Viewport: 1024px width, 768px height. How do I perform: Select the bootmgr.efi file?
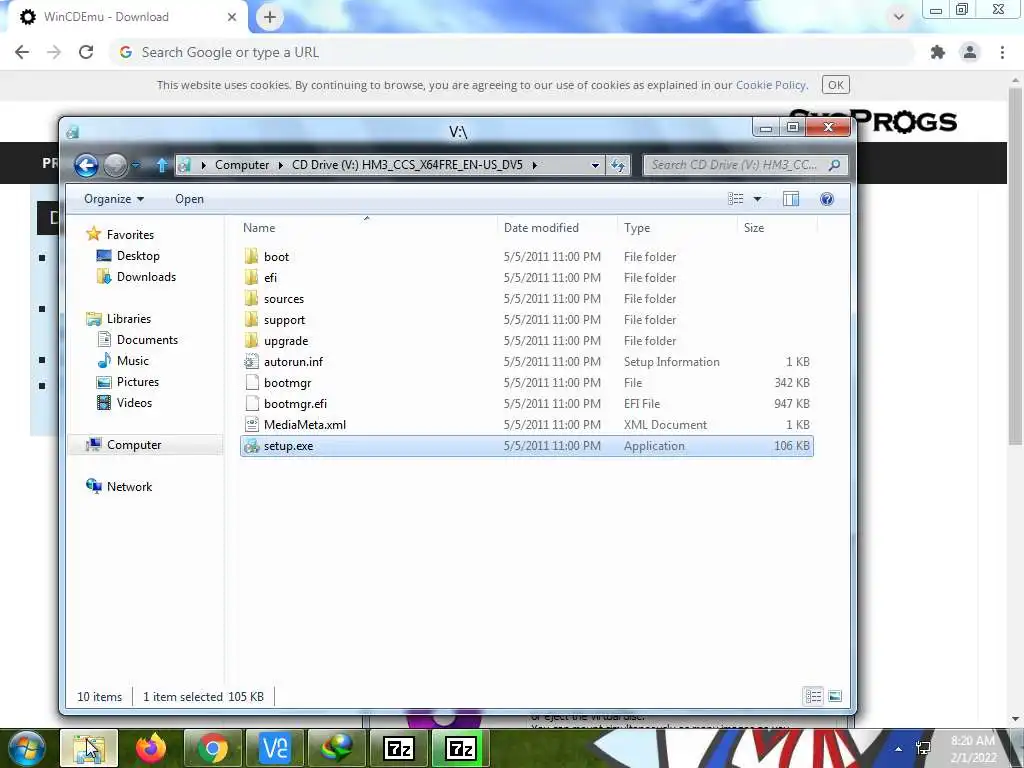point(526,404)
